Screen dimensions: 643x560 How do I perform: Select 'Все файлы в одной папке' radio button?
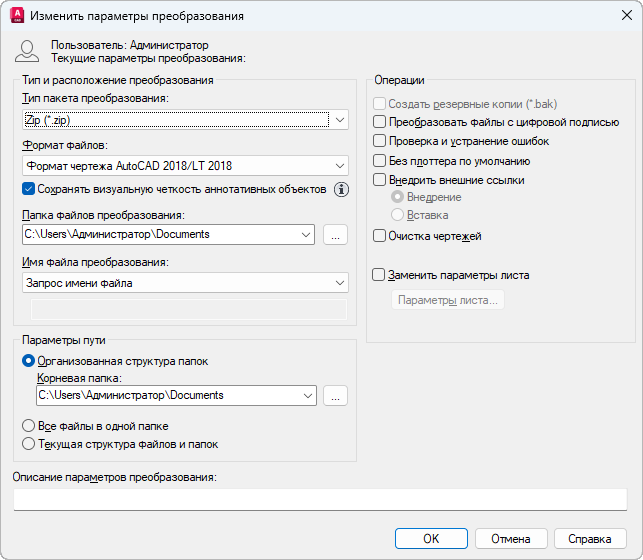(28, 426)
